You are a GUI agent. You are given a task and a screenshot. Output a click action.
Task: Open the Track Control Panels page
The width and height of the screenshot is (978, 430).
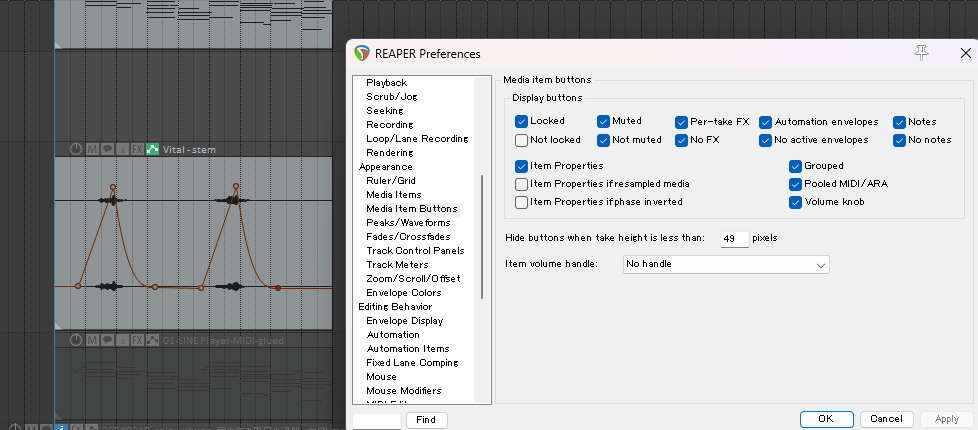415,251
